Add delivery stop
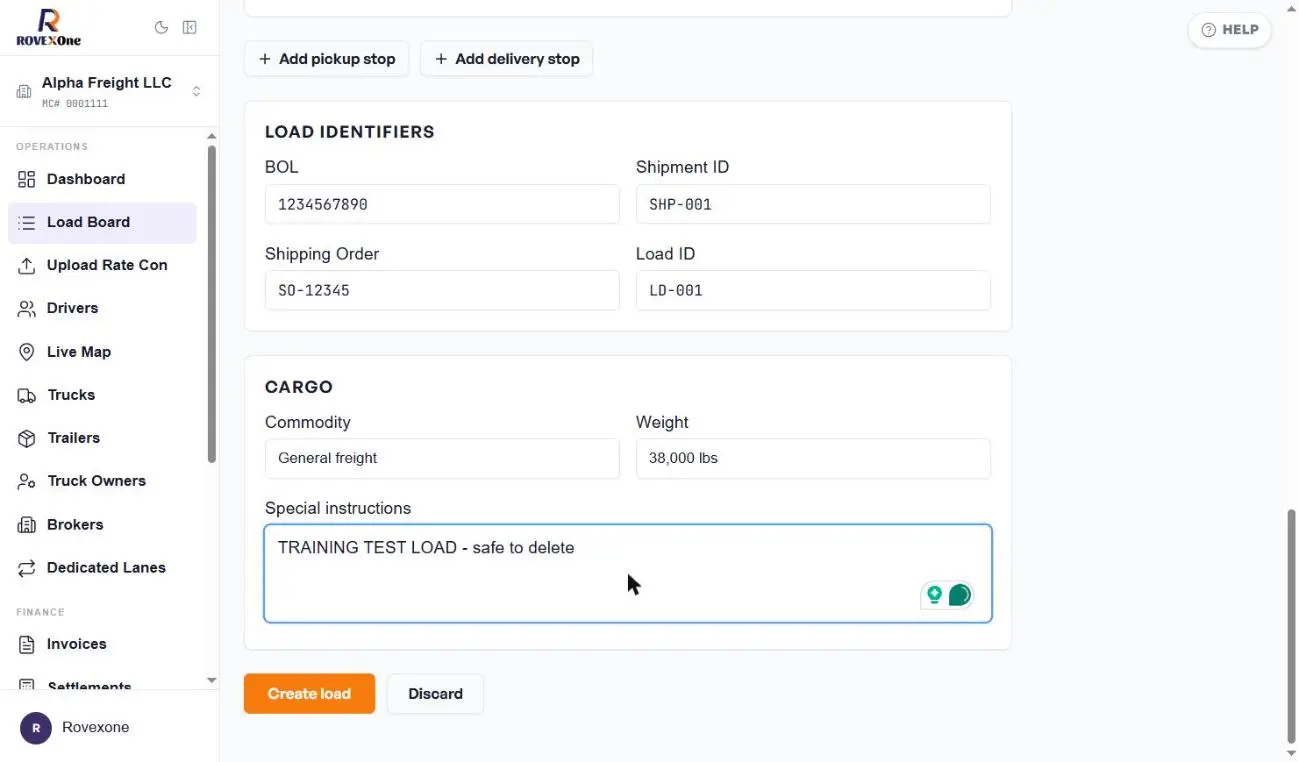This screenshot has width=1299, height=762. pyautogui.click(x=507, y=59)
